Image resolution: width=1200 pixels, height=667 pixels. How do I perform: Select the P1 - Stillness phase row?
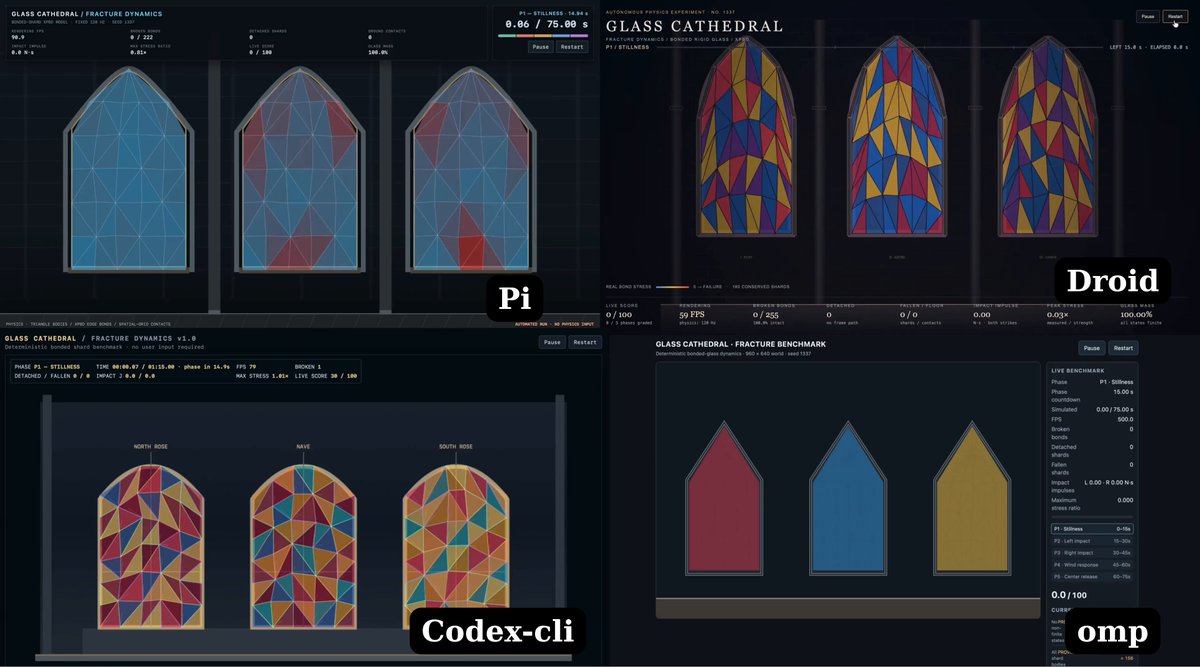[x=1091, y=528]
